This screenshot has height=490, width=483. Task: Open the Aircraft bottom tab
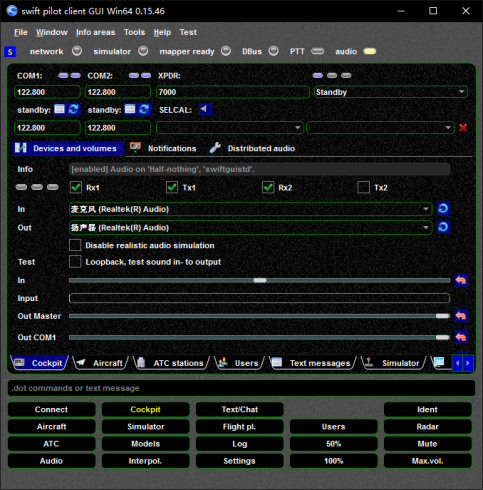click(x=101, y=363)
